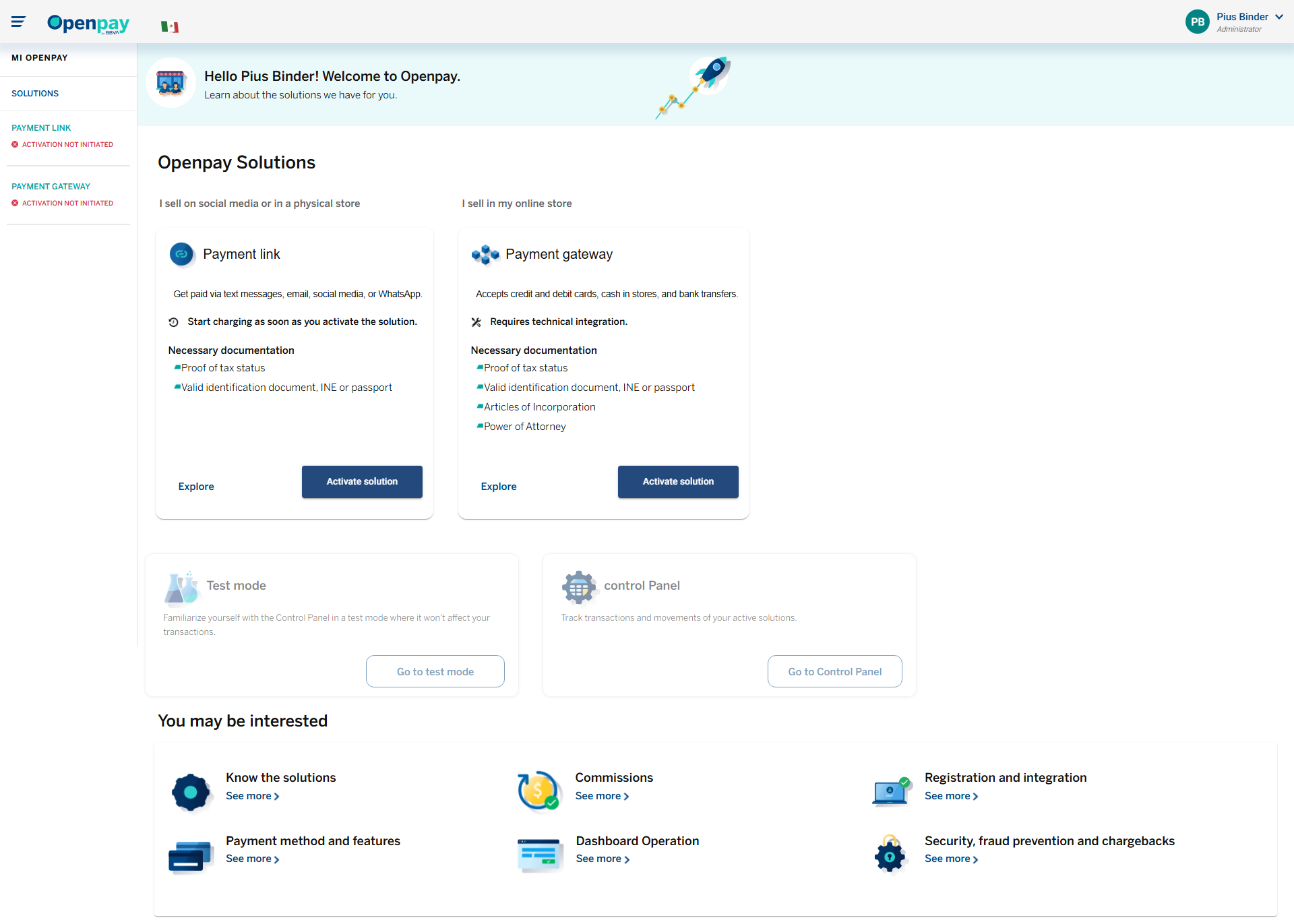This screenshot has height=924, width=1294.
Task: Click the Know the solutions gear icon
Action: point(191,793)
